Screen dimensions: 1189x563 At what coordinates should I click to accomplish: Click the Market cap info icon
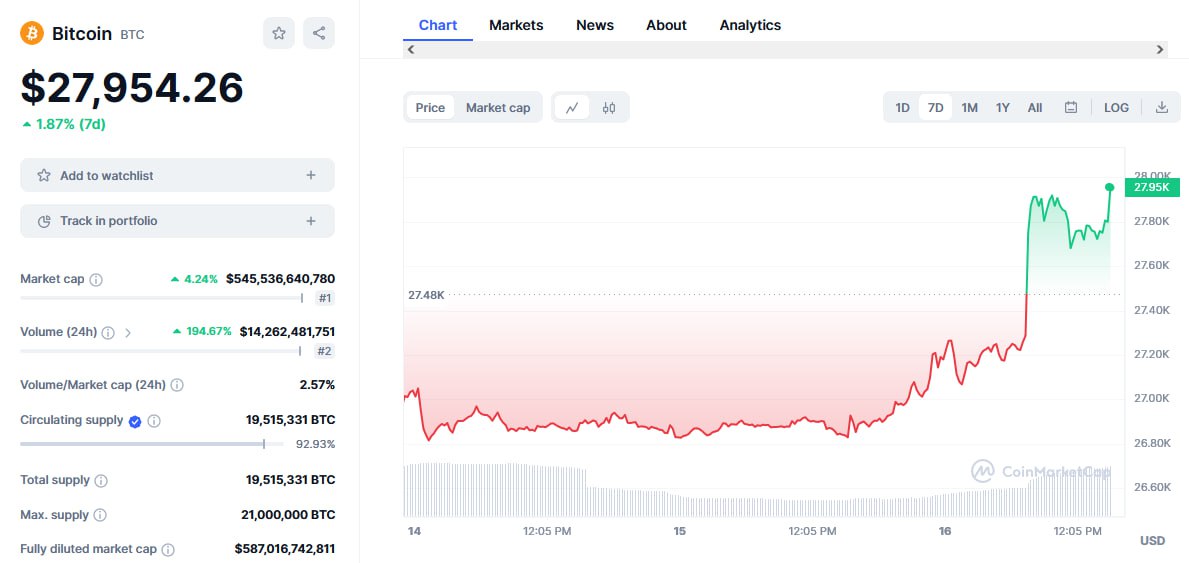96,280
